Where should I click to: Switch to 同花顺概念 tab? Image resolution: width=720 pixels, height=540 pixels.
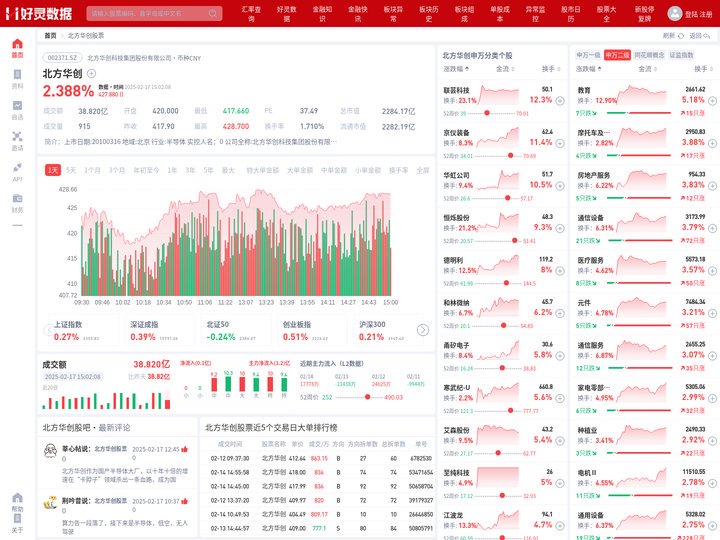click(x=649, y=55)
